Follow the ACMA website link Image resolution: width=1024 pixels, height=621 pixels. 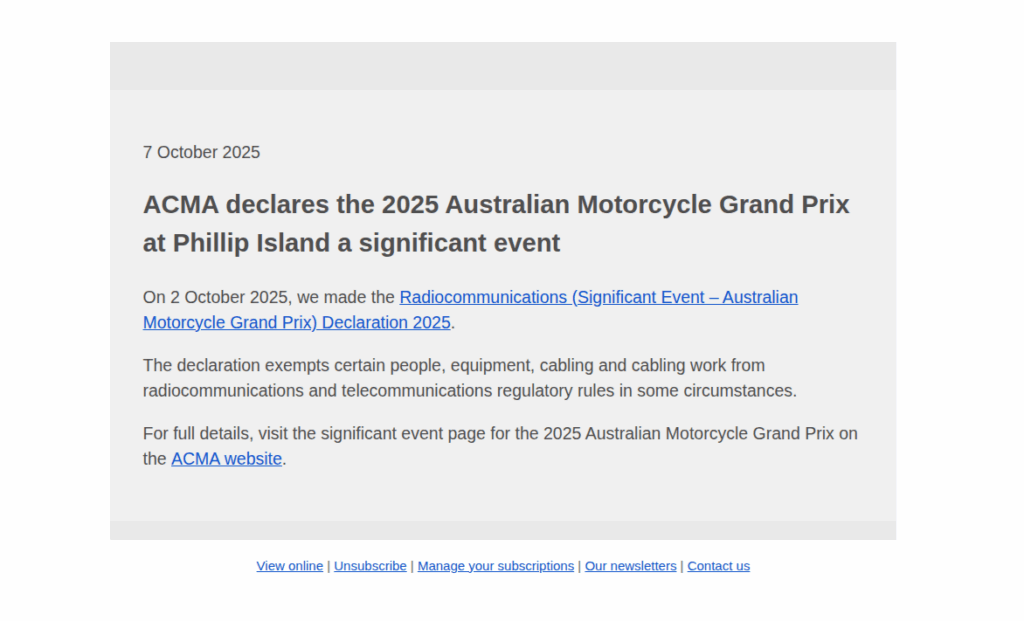pyautogui.click(x=226, y=459)
